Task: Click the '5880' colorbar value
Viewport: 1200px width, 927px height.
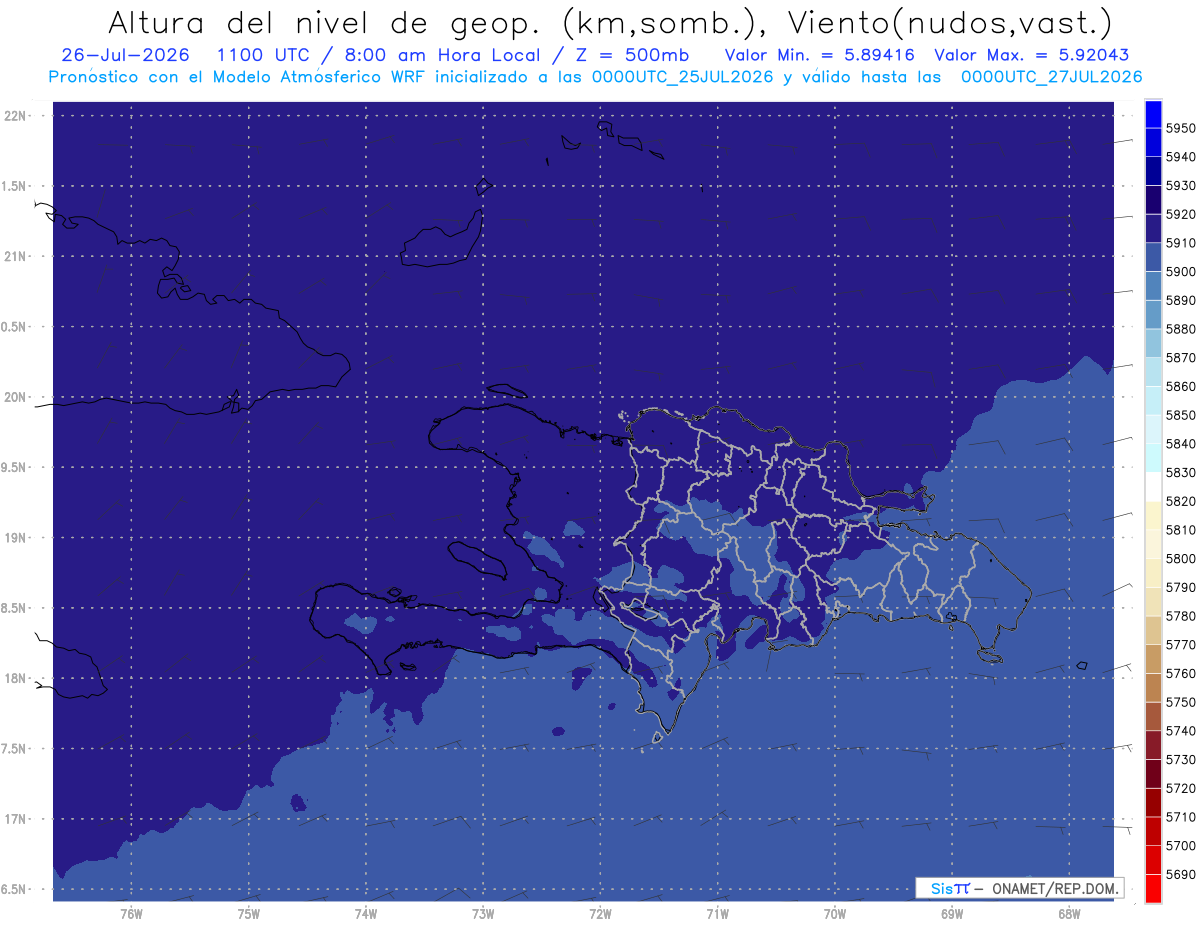Action: click(1181, 329)
